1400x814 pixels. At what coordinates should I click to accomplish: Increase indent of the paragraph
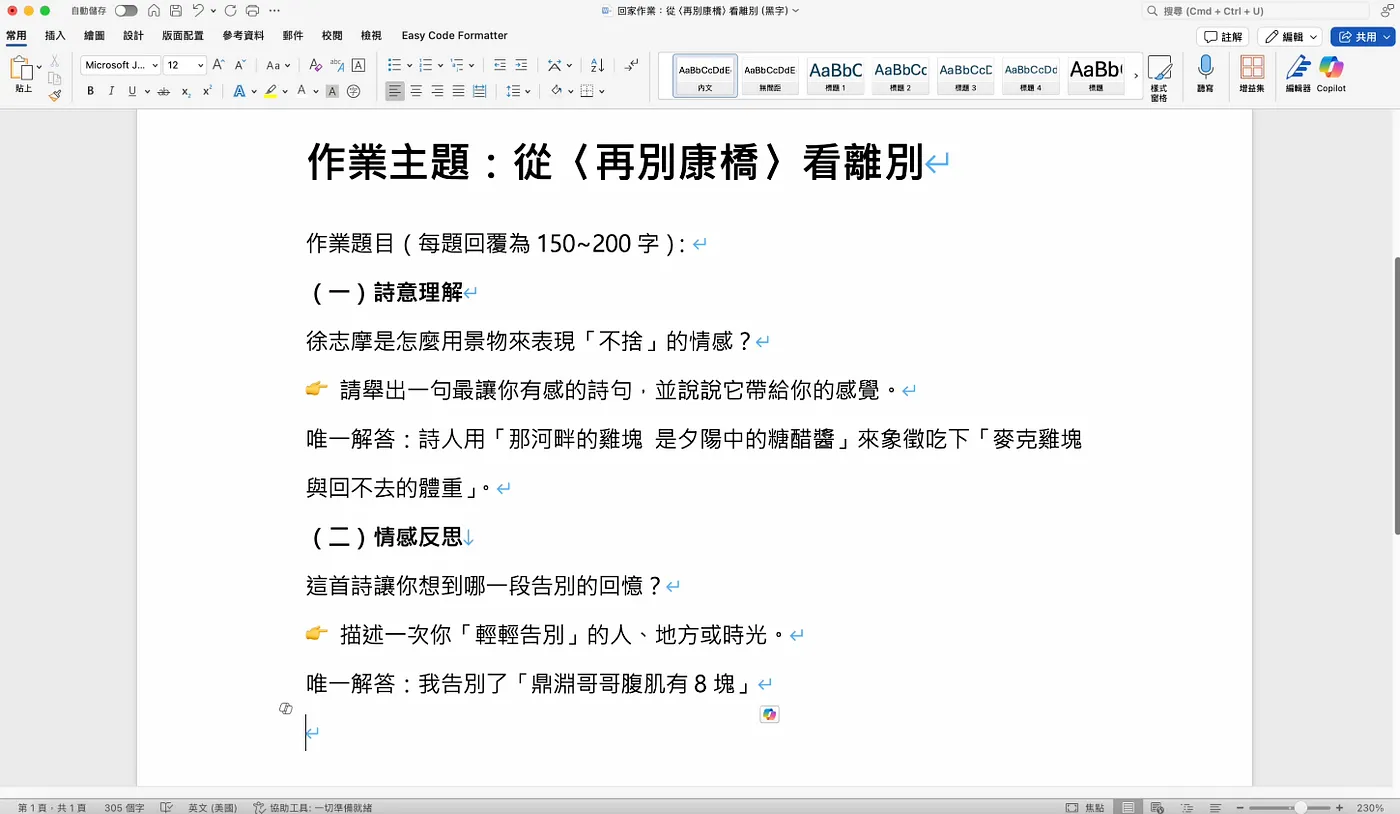pos(521,65)
